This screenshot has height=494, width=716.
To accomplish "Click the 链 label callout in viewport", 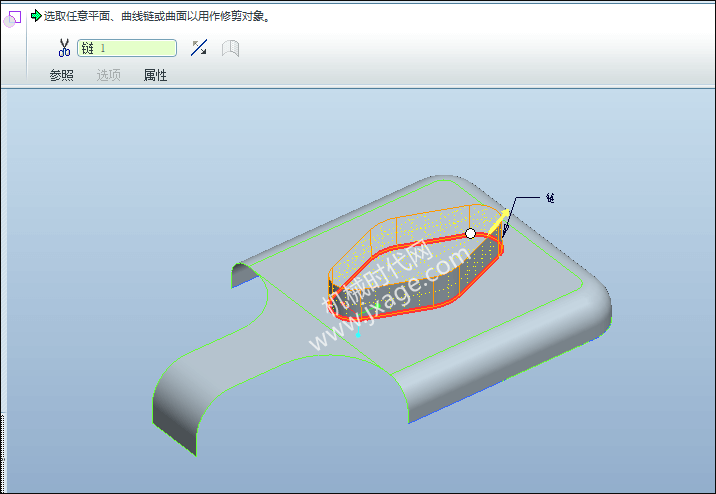I will coord(550,198).
